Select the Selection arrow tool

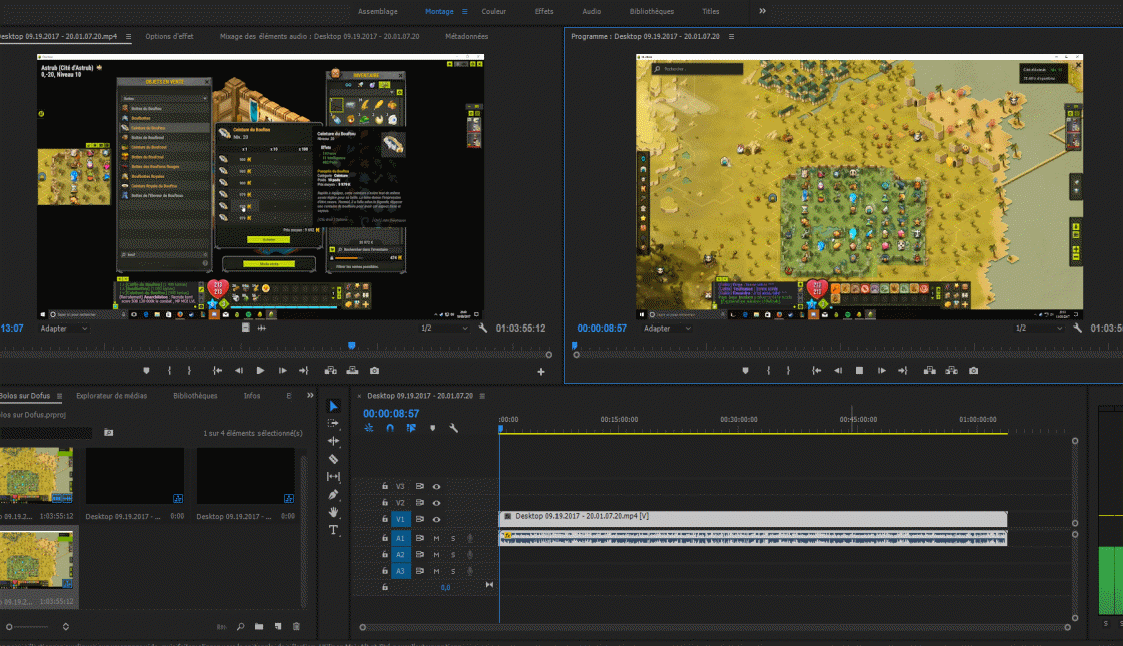pos(333,406)
